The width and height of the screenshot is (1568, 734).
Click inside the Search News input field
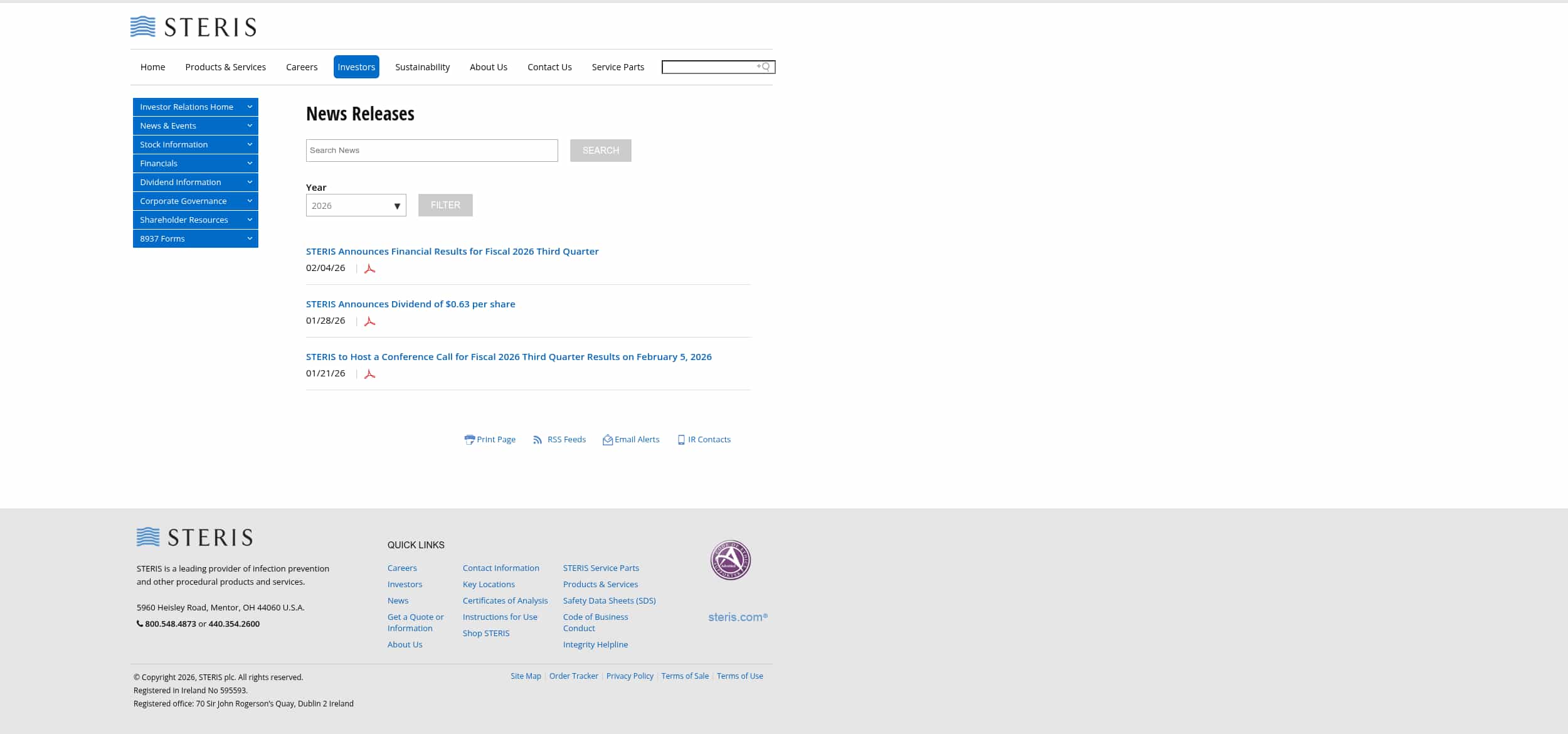pos(431,151)
